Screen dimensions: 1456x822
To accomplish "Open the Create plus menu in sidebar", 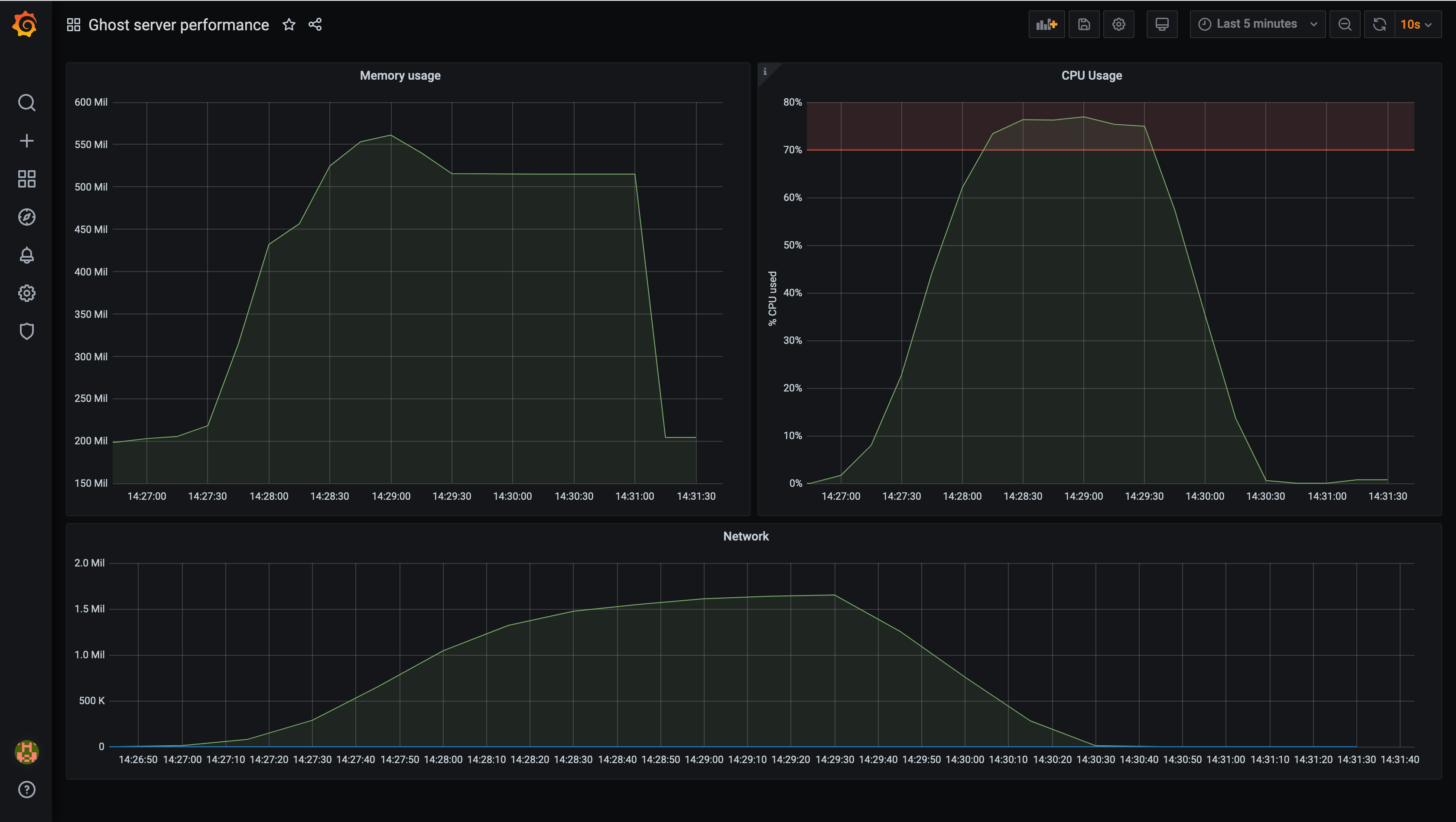I will tap(26, 141).
